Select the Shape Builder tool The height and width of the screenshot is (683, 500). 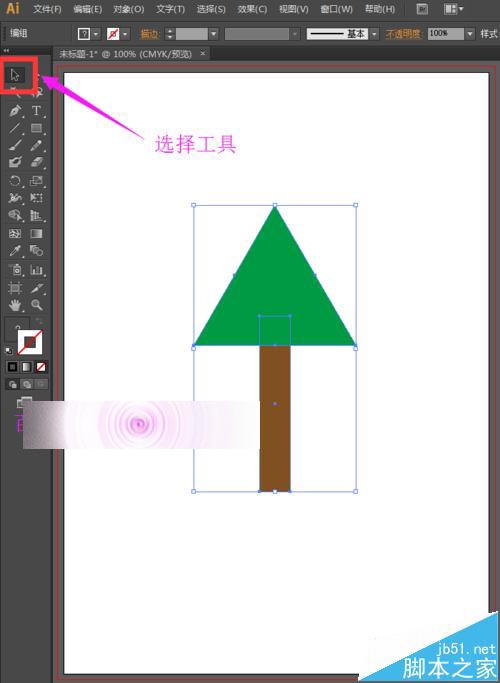coord(15,216)
